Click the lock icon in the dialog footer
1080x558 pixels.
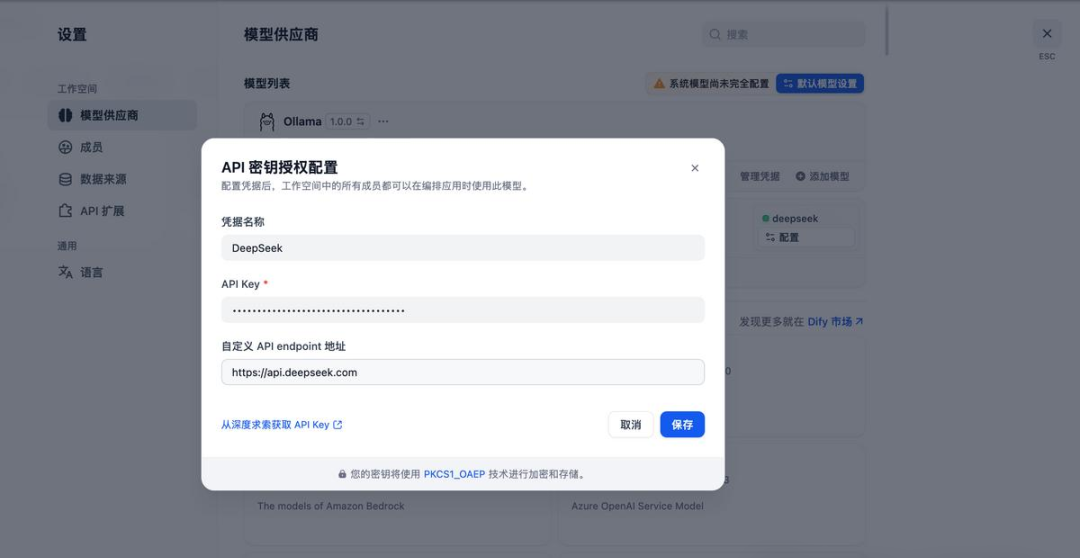pos(342,474)
